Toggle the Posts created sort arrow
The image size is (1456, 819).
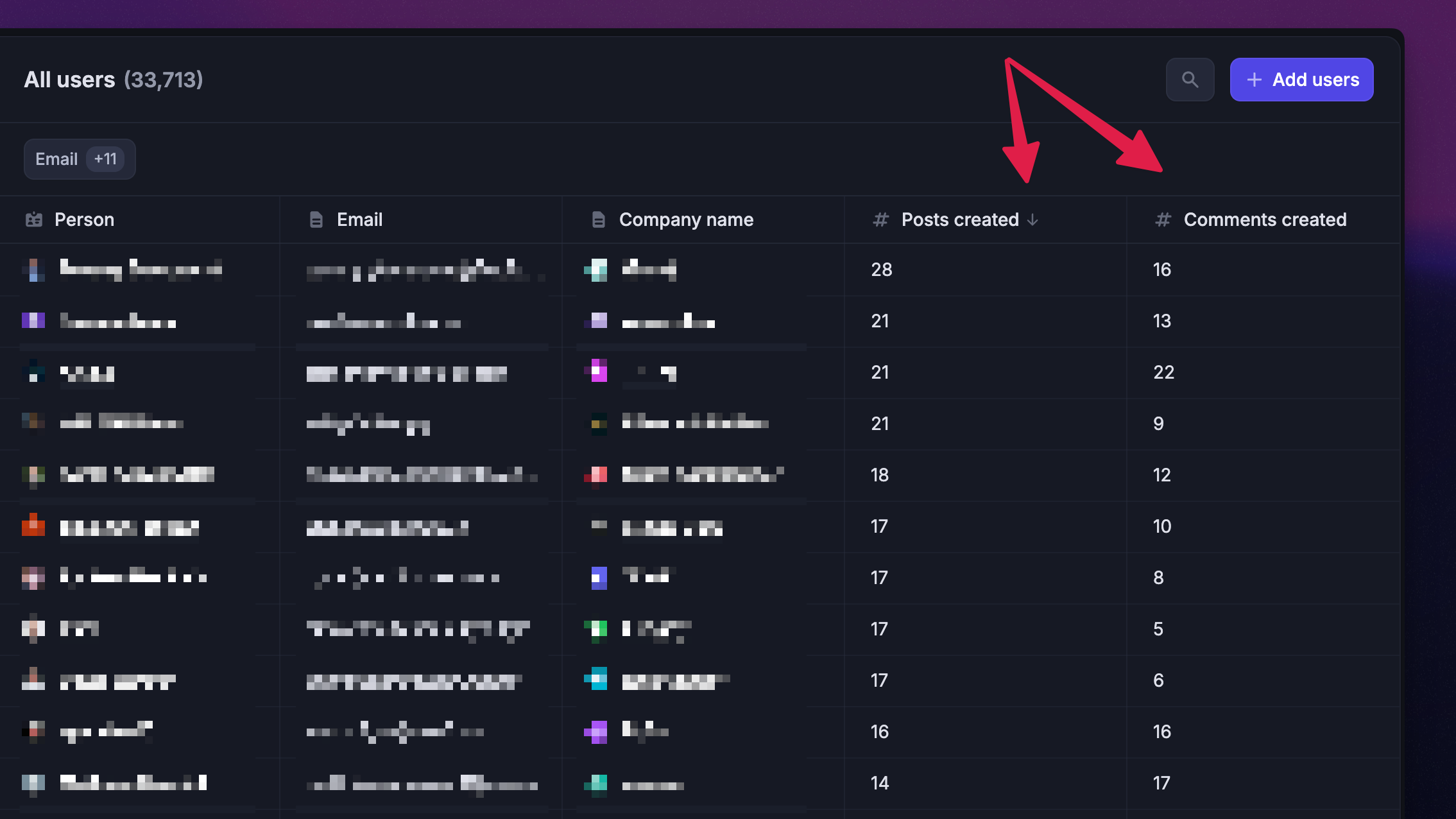[1032, 220]
